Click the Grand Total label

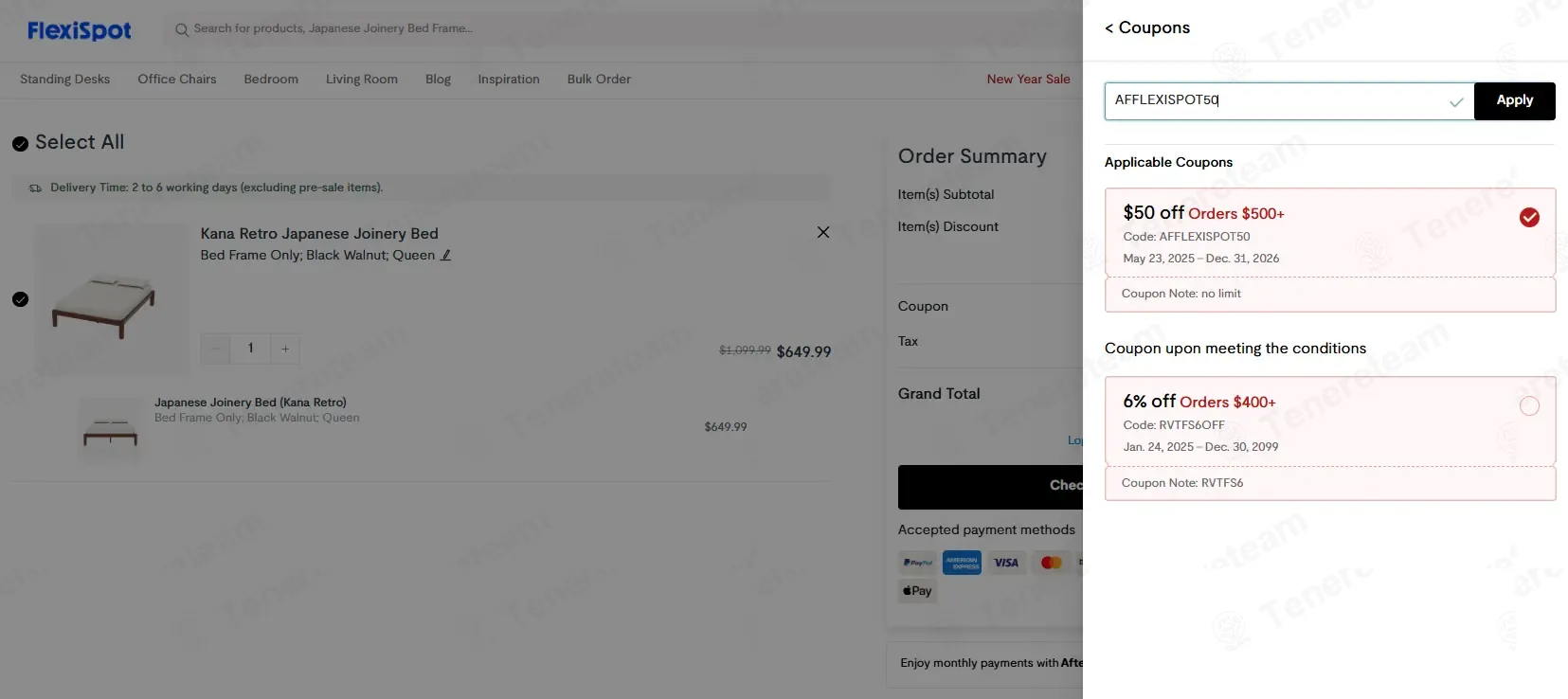point(939,394)
